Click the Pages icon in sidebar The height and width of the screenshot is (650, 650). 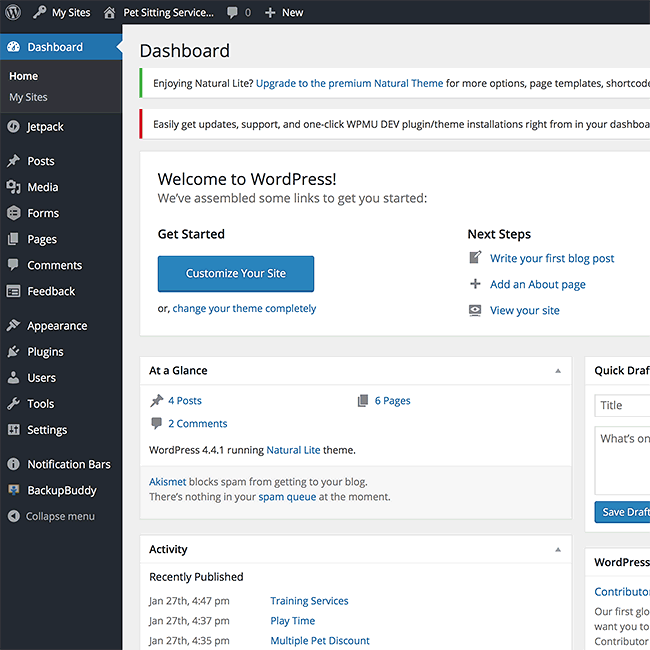(x=13, y=239)
